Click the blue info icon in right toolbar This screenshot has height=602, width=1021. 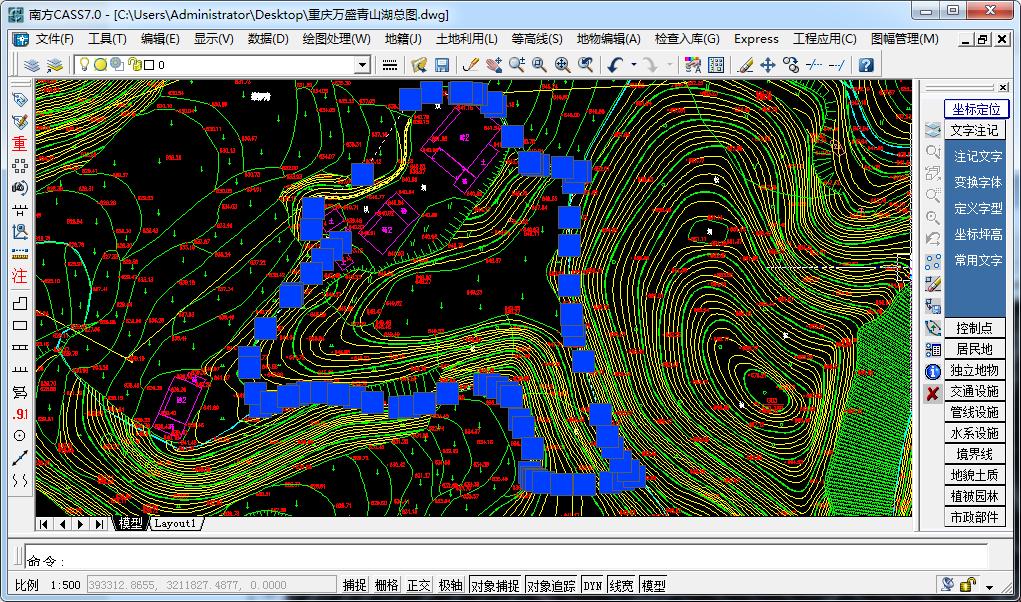click(932, 371)
